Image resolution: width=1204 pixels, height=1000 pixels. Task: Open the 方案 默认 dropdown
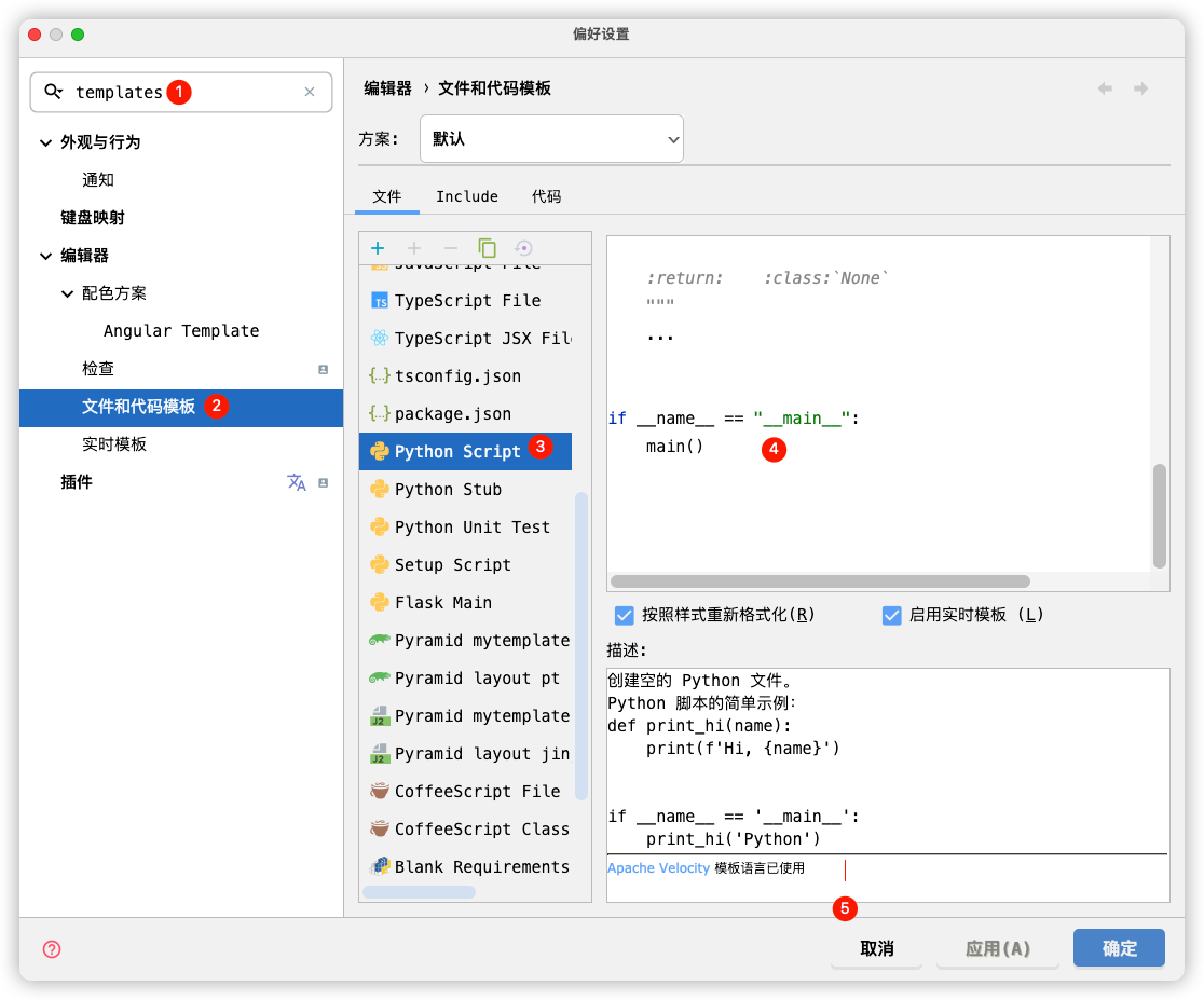click(x=551, y=139)
